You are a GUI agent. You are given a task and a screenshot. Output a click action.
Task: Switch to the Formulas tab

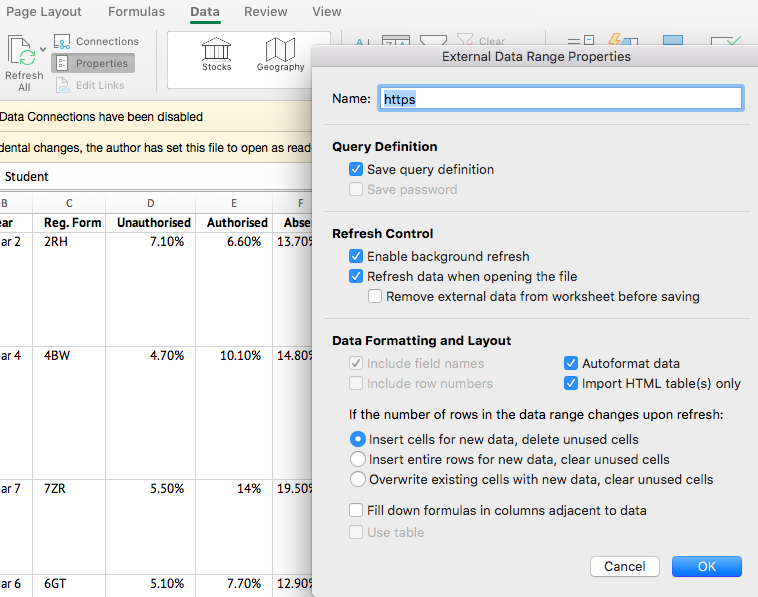coord(137,12)
